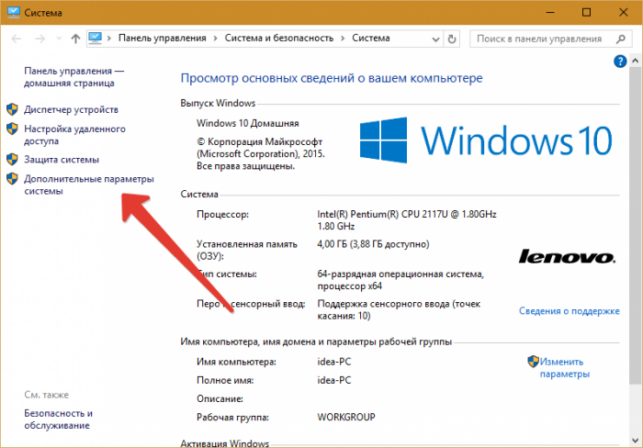Click the shield icon next to 'Настройка удаленного доступа'
Screen dimensions: 643x448
(x=12, y=128)
